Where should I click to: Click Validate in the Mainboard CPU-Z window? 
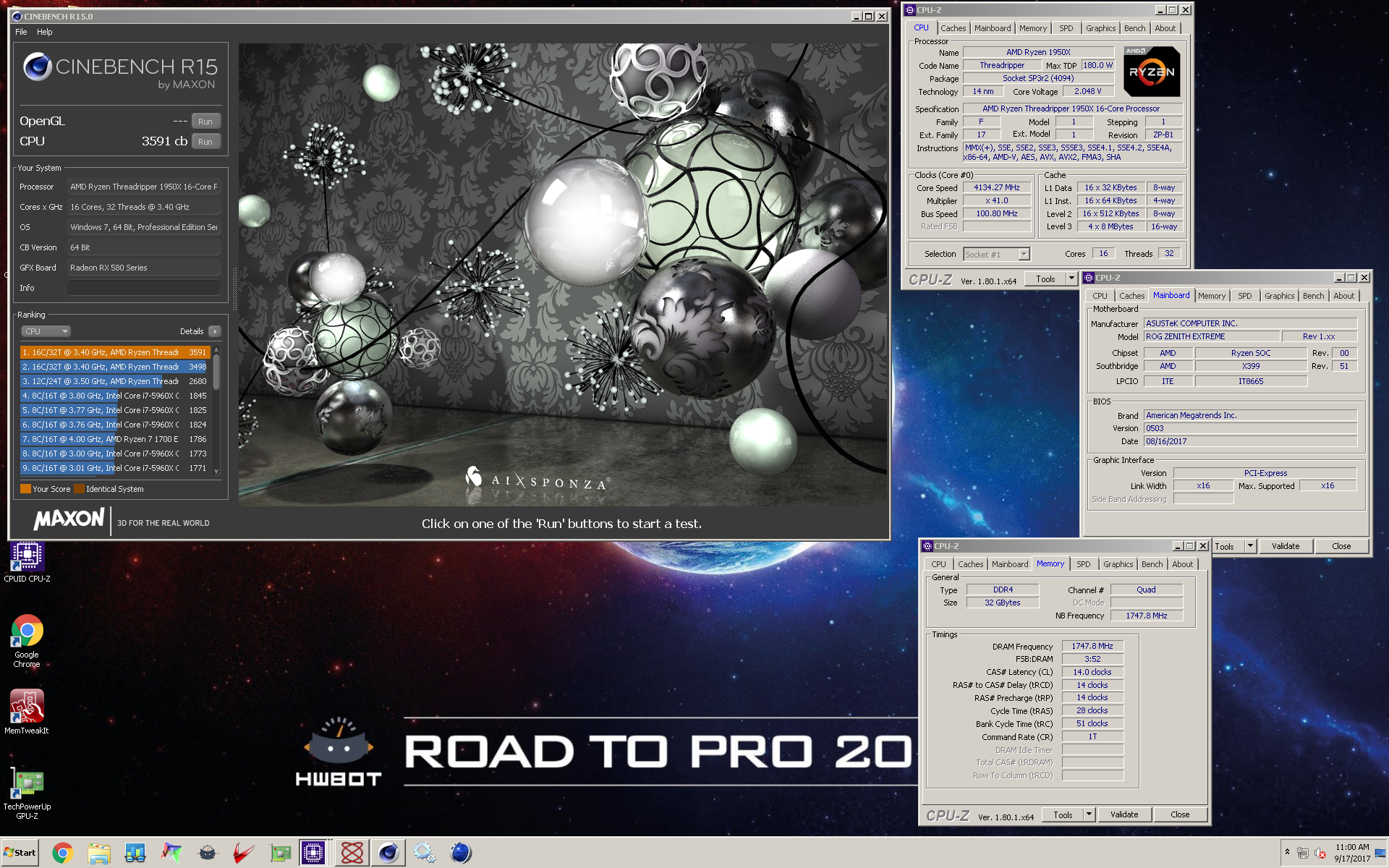(1286, 546)
